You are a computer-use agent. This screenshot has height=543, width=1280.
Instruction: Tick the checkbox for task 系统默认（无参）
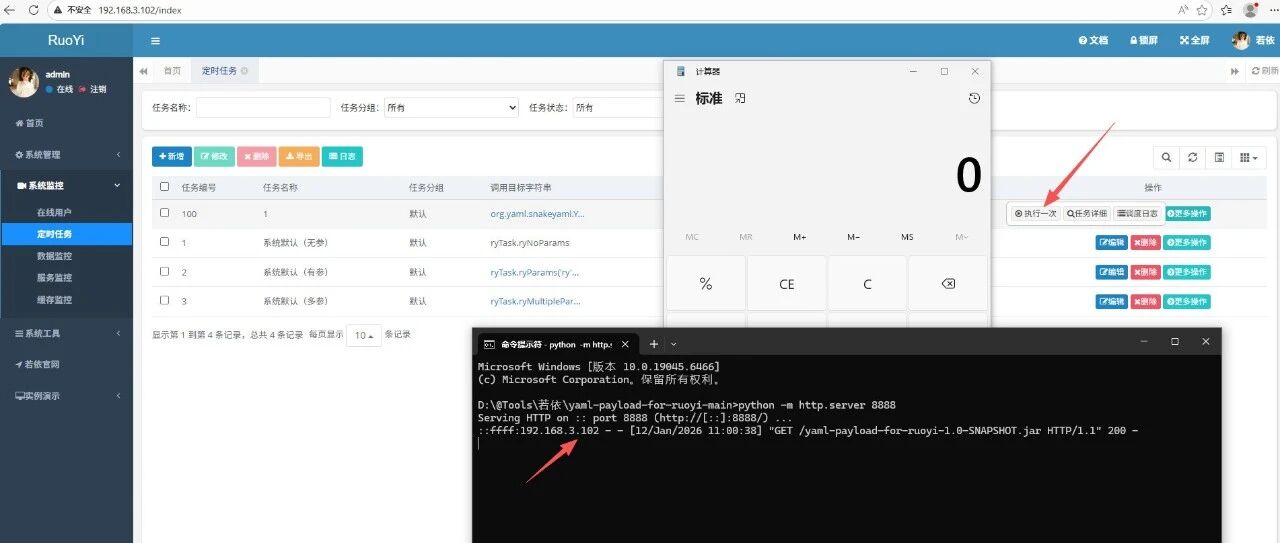click(165, 242)
